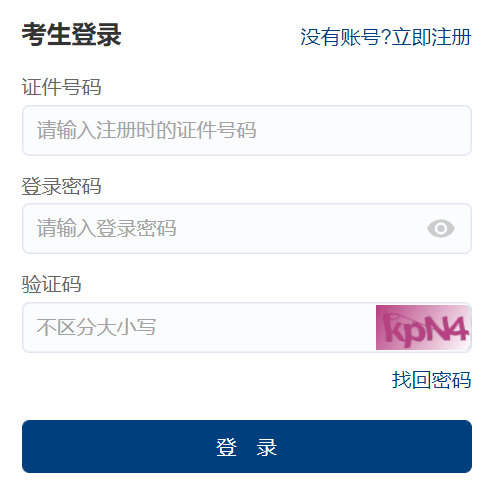Recover a forgotten password via 找回密码

(x=431, y=380)
